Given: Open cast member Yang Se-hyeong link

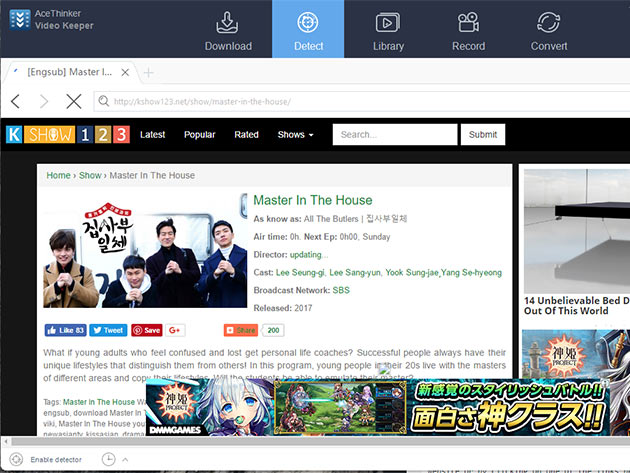Looking at the screenshot, I should (x=471, y=272).
